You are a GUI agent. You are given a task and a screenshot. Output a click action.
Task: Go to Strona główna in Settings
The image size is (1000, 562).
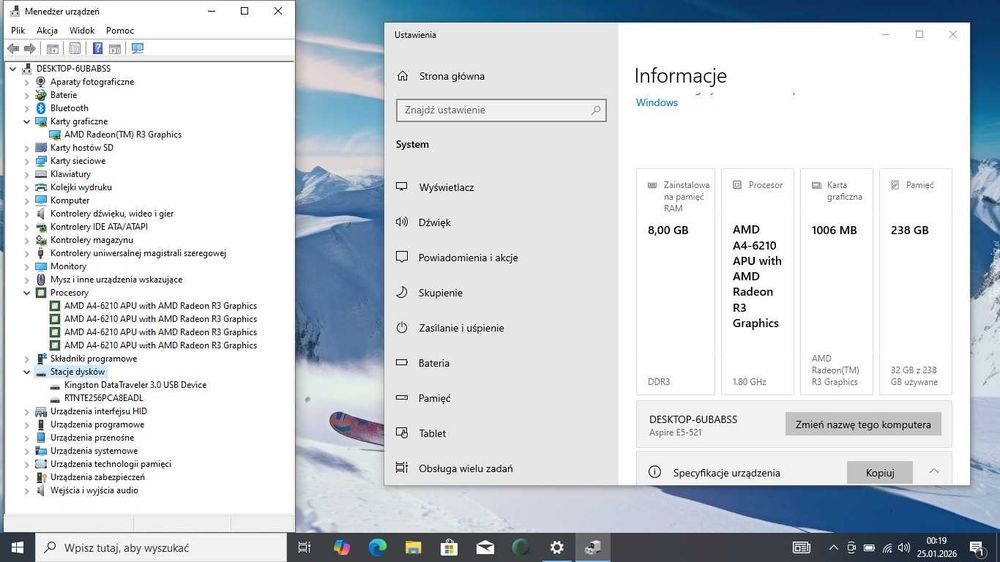coord(452,76)
